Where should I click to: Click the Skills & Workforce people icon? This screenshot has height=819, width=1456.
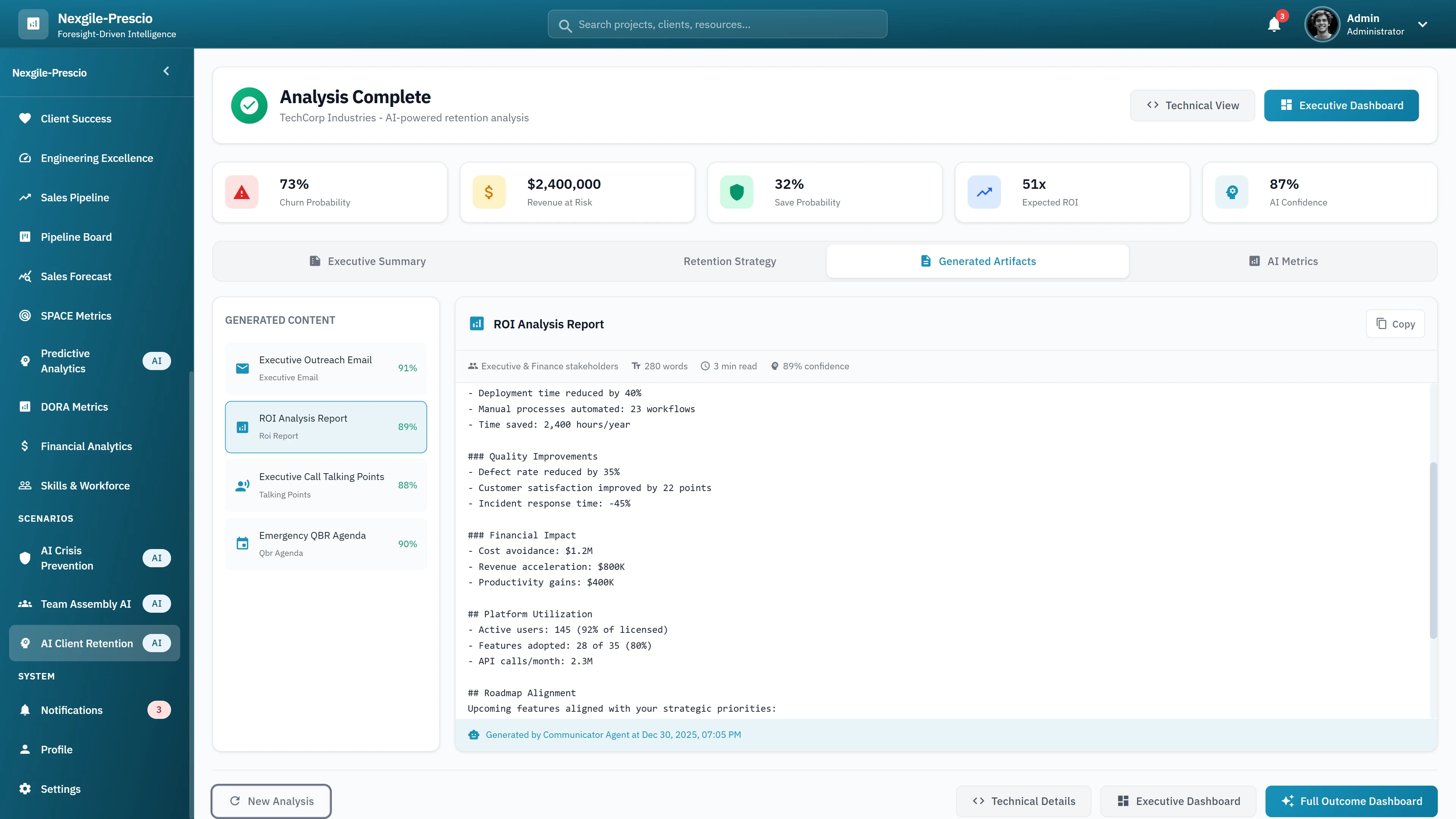25,485
